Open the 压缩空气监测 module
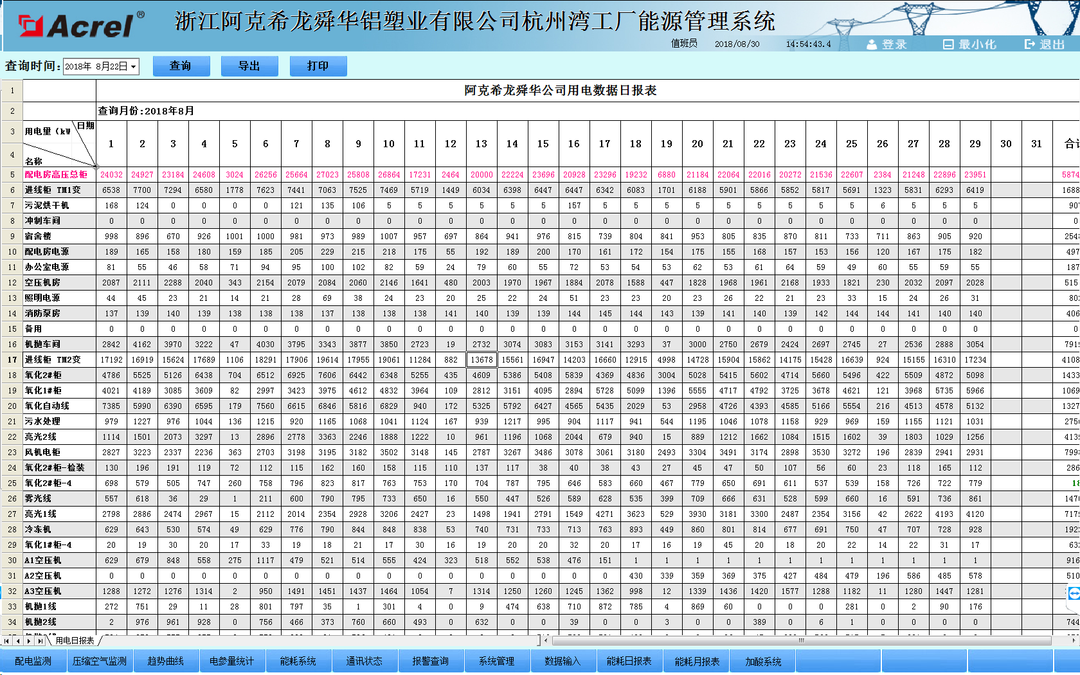 (101, 659)
